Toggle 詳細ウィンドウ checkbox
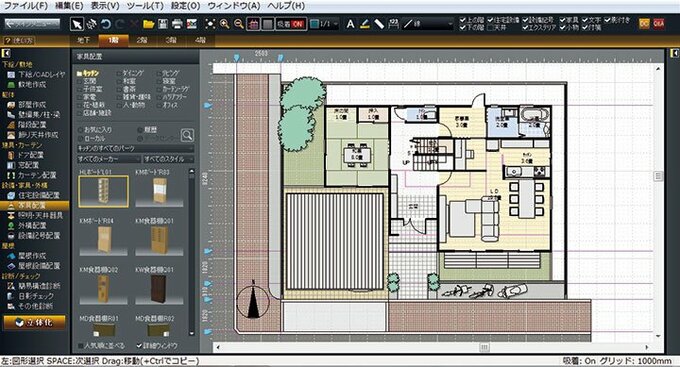 (x=139, y=346)
